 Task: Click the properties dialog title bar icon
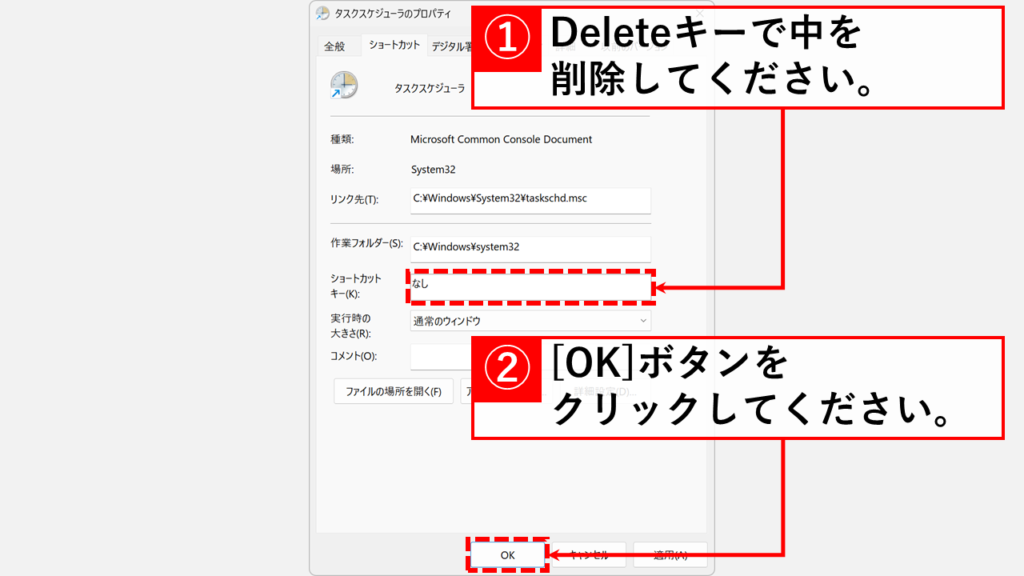coord(322,14)
